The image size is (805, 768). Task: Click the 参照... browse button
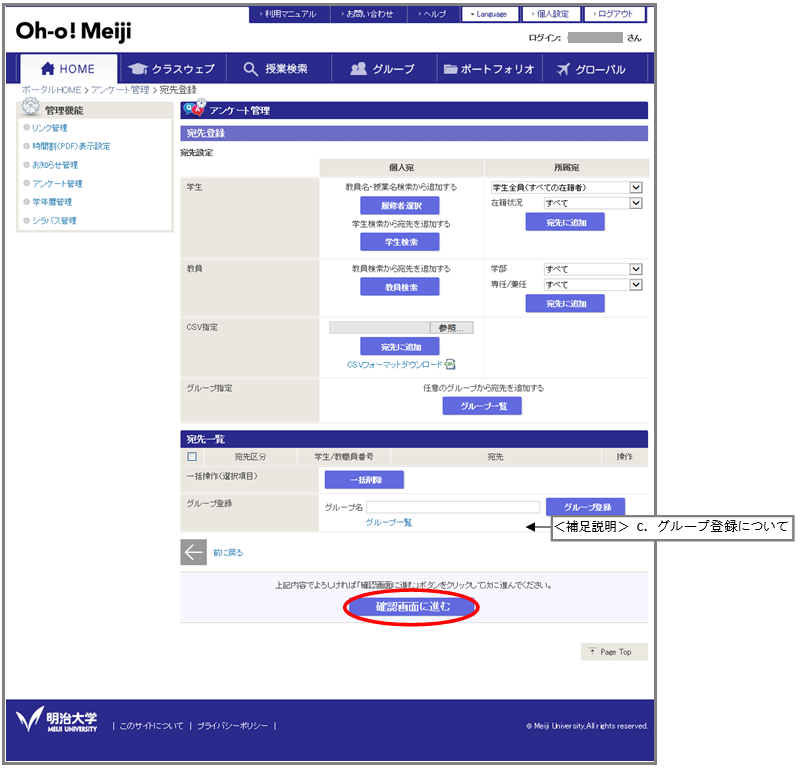click(x=451, y=328)
